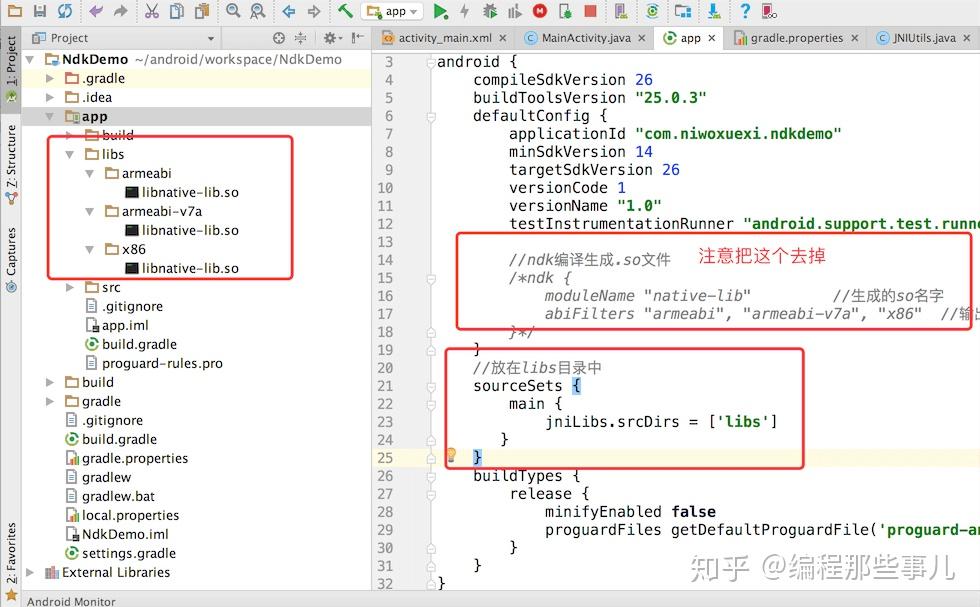Click the Undo arrow icon
Viewport: 980px width, 607px height.
(96, 11)
